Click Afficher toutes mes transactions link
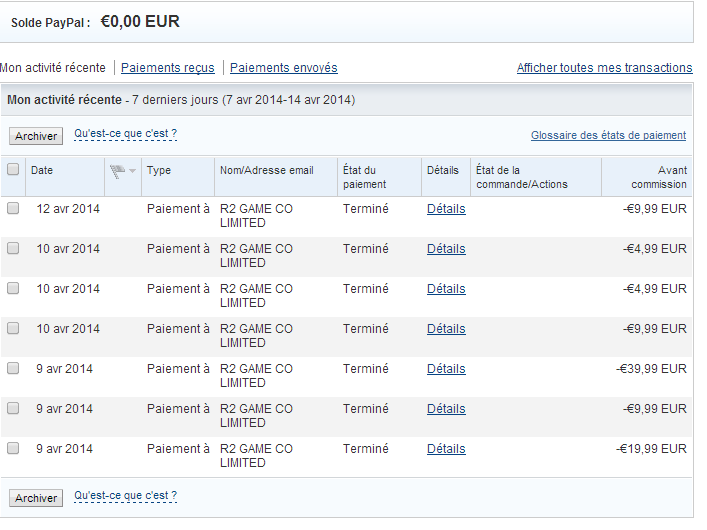 point(604,68)
